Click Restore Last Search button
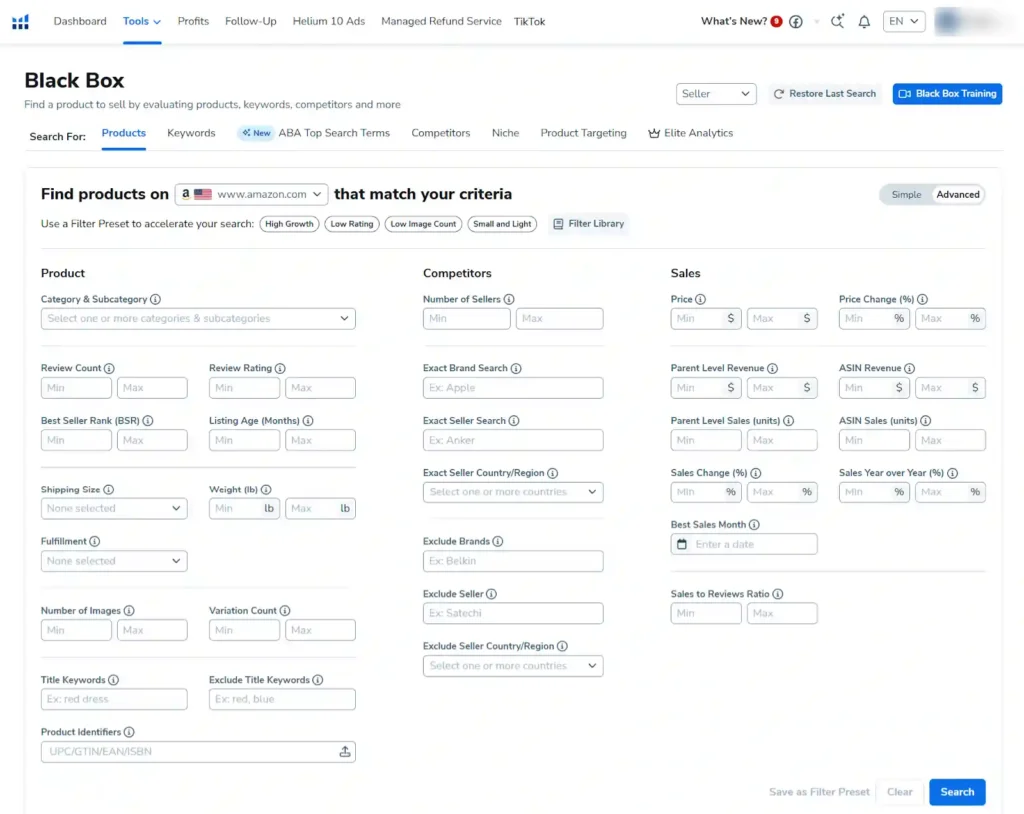 click(824, 94)
